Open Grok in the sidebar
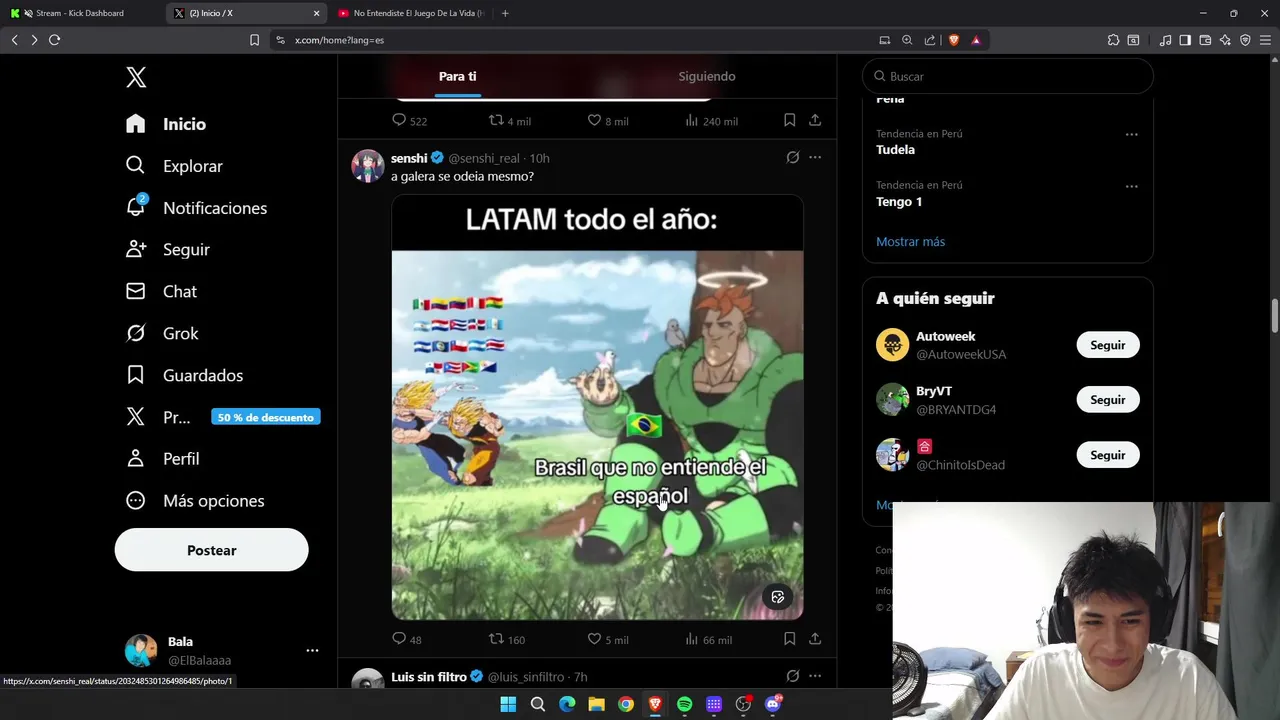The height and width of the screenshot is (720, 1280). click(x=162, y=333)
